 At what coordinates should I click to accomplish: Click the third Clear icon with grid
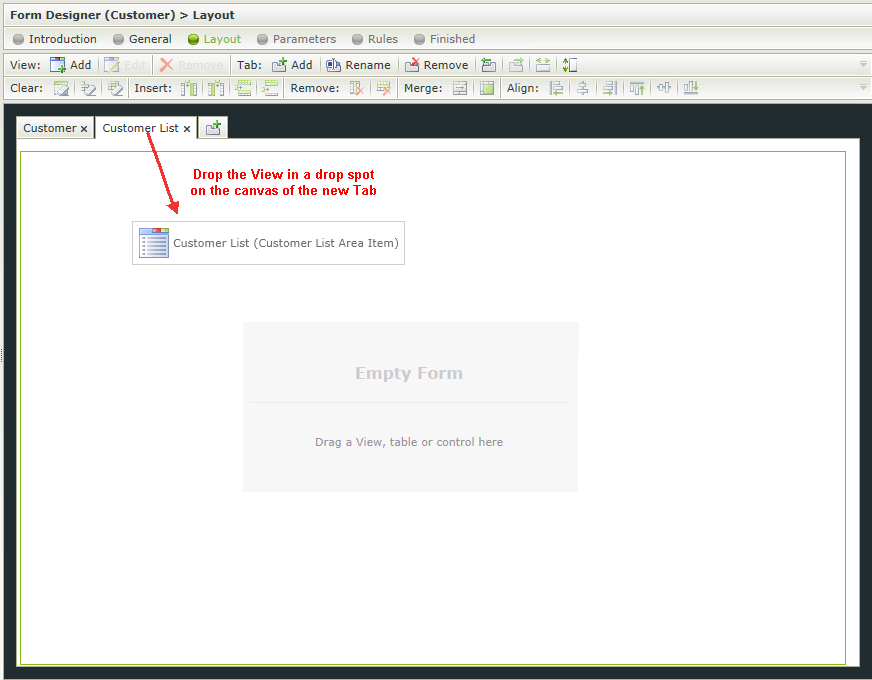click(x=115, y=88)
